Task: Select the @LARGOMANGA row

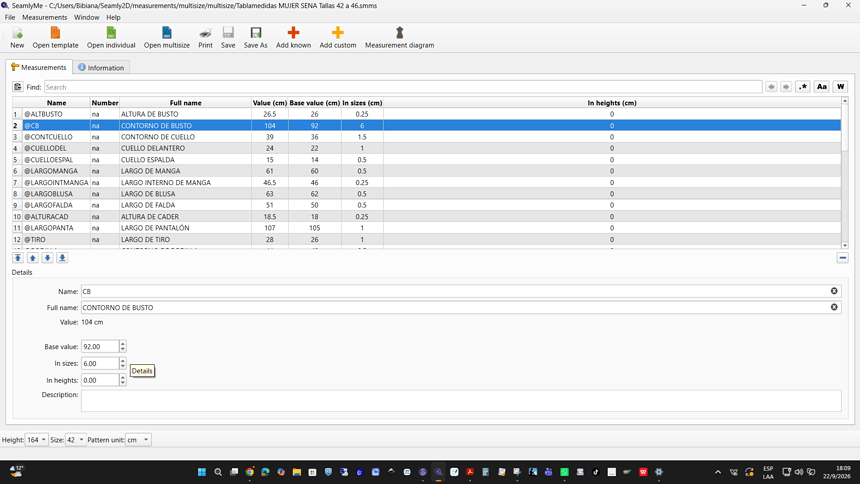Action: click(x=426, y=171)
